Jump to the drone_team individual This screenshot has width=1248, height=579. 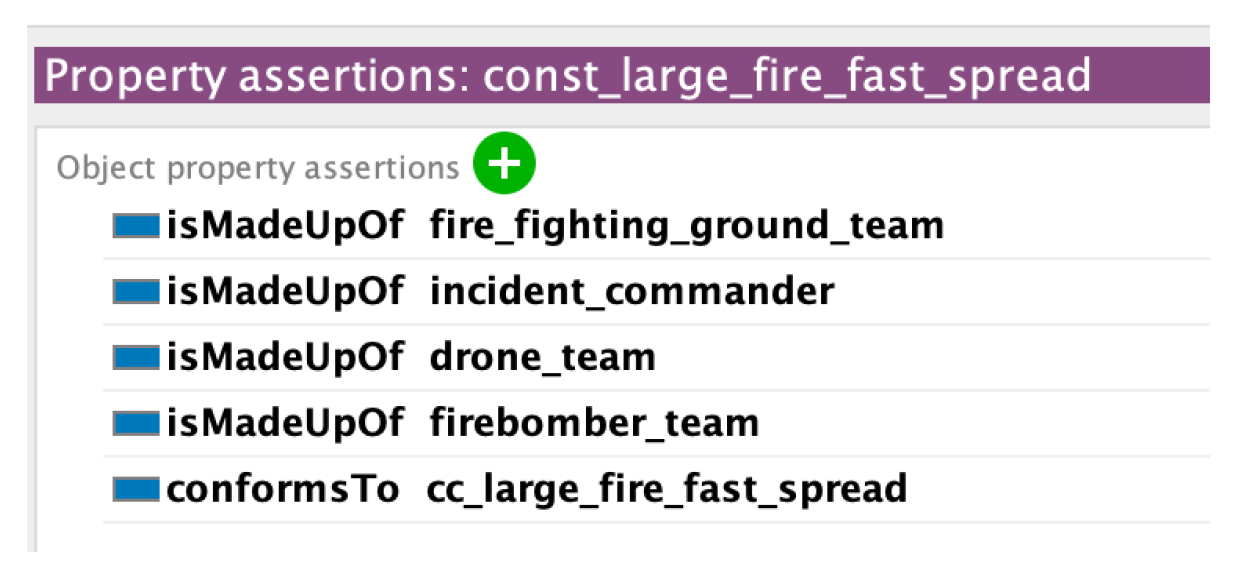point(542,357)
